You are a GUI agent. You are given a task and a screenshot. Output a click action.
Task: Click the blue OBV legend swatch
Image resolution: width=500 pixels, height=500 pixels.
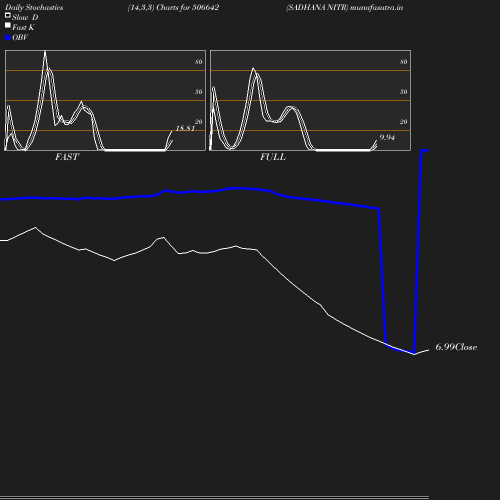point(8,38)
